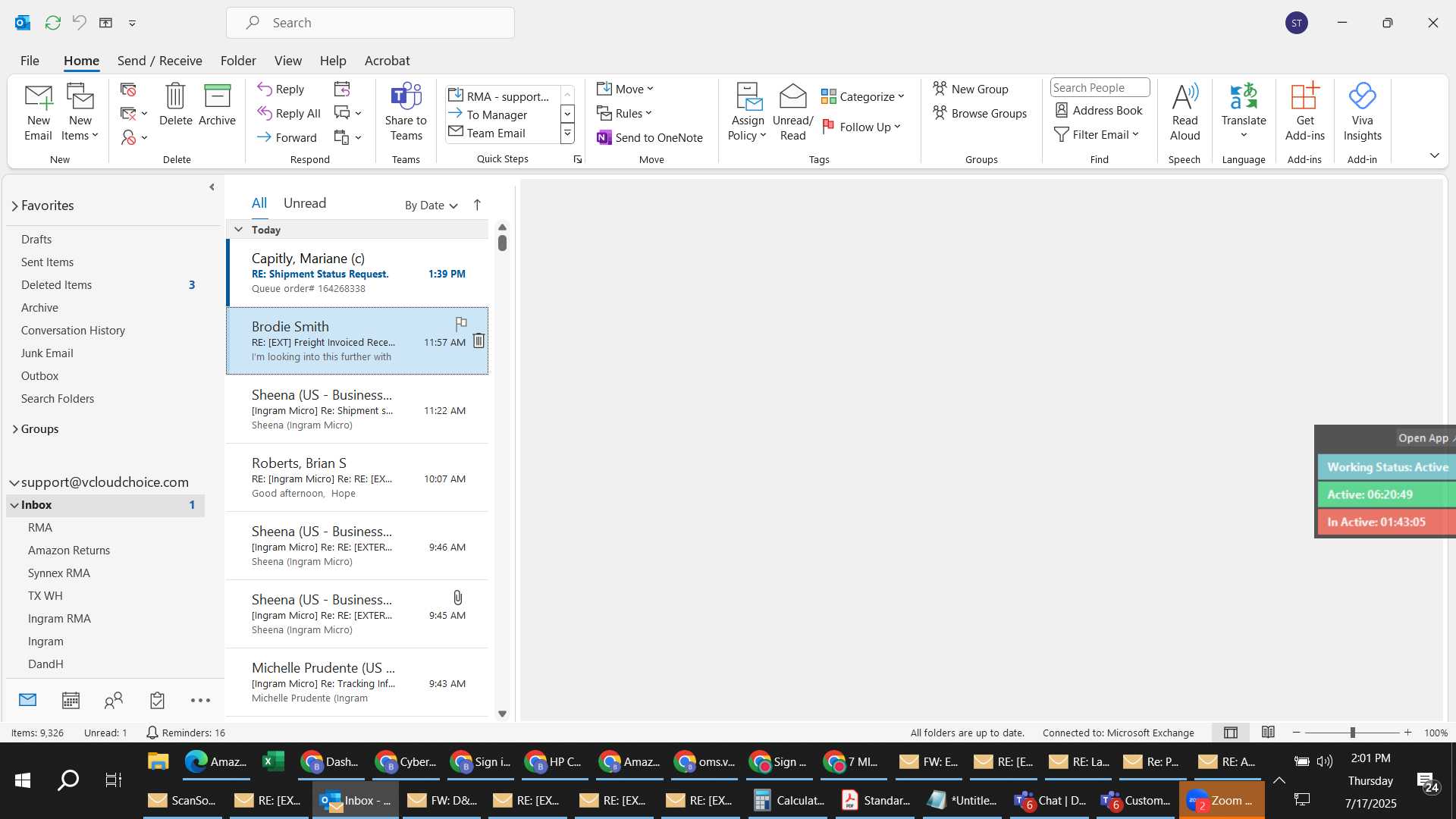Archive the selected message

(x=217, y=105)
